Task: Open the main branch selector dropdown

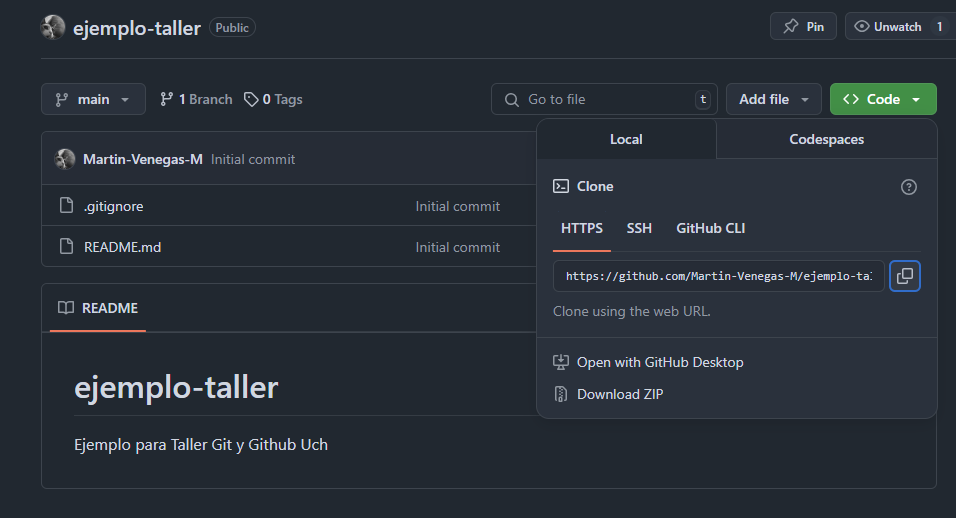Action: pyautogui.click(x=93, y=99)
